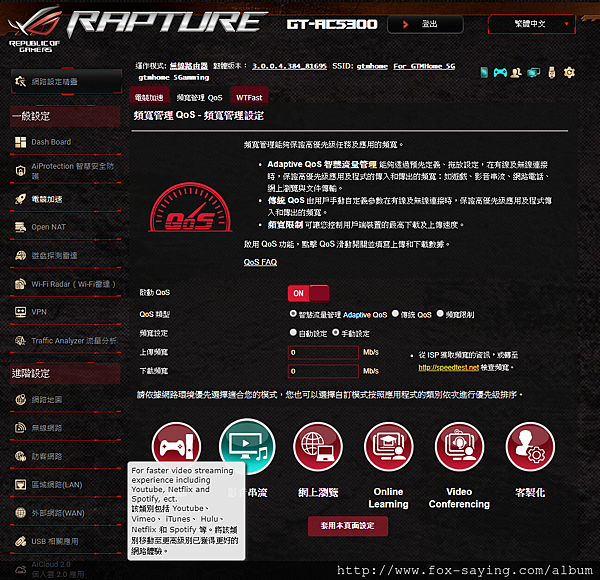Open the VPN sidebar icon
This screenshot has height=580, width=600.
point(20,312)
